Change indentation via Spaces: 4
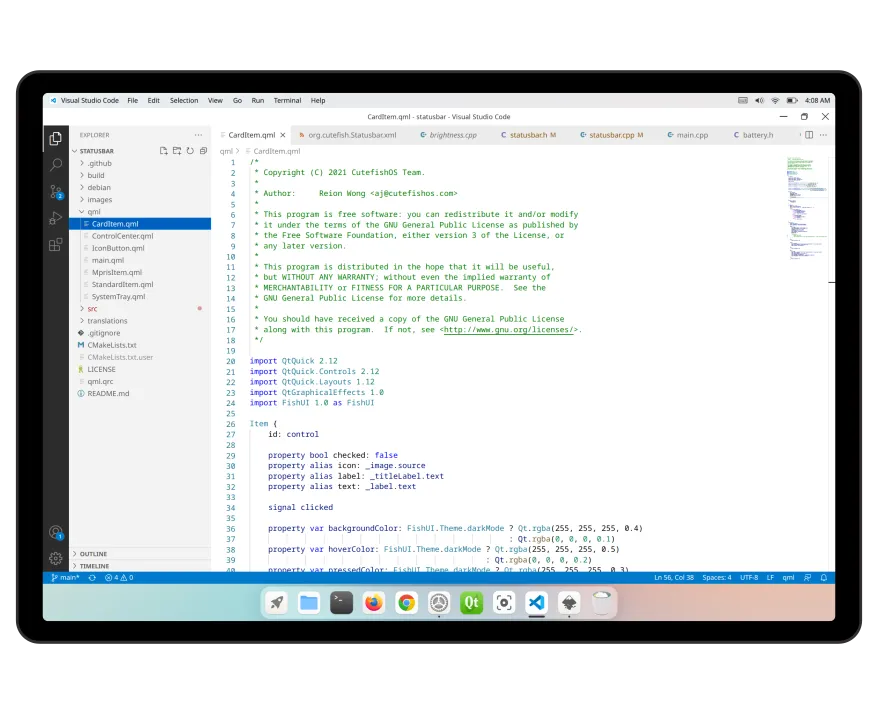 [x=717, y=577]
